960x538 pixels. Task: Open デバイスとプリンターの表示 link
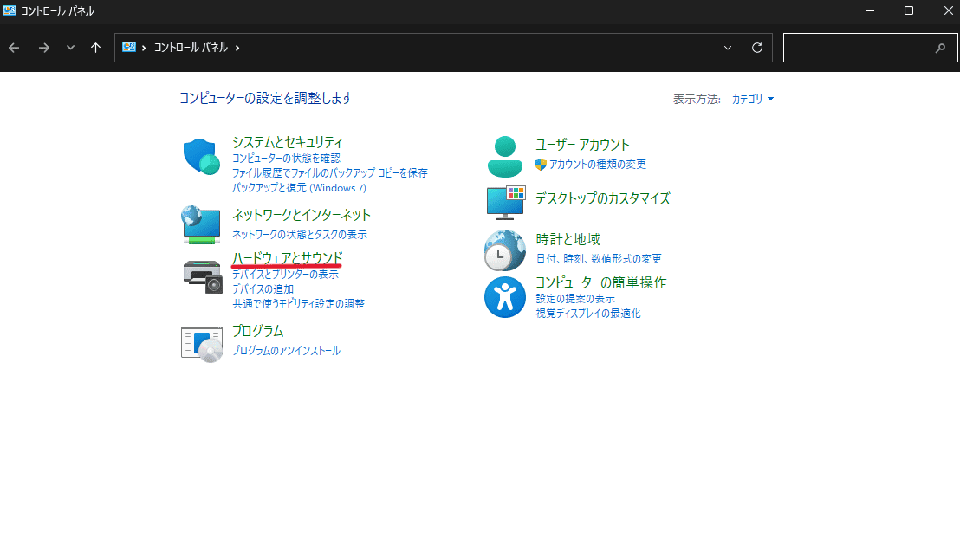pos(285,274)
